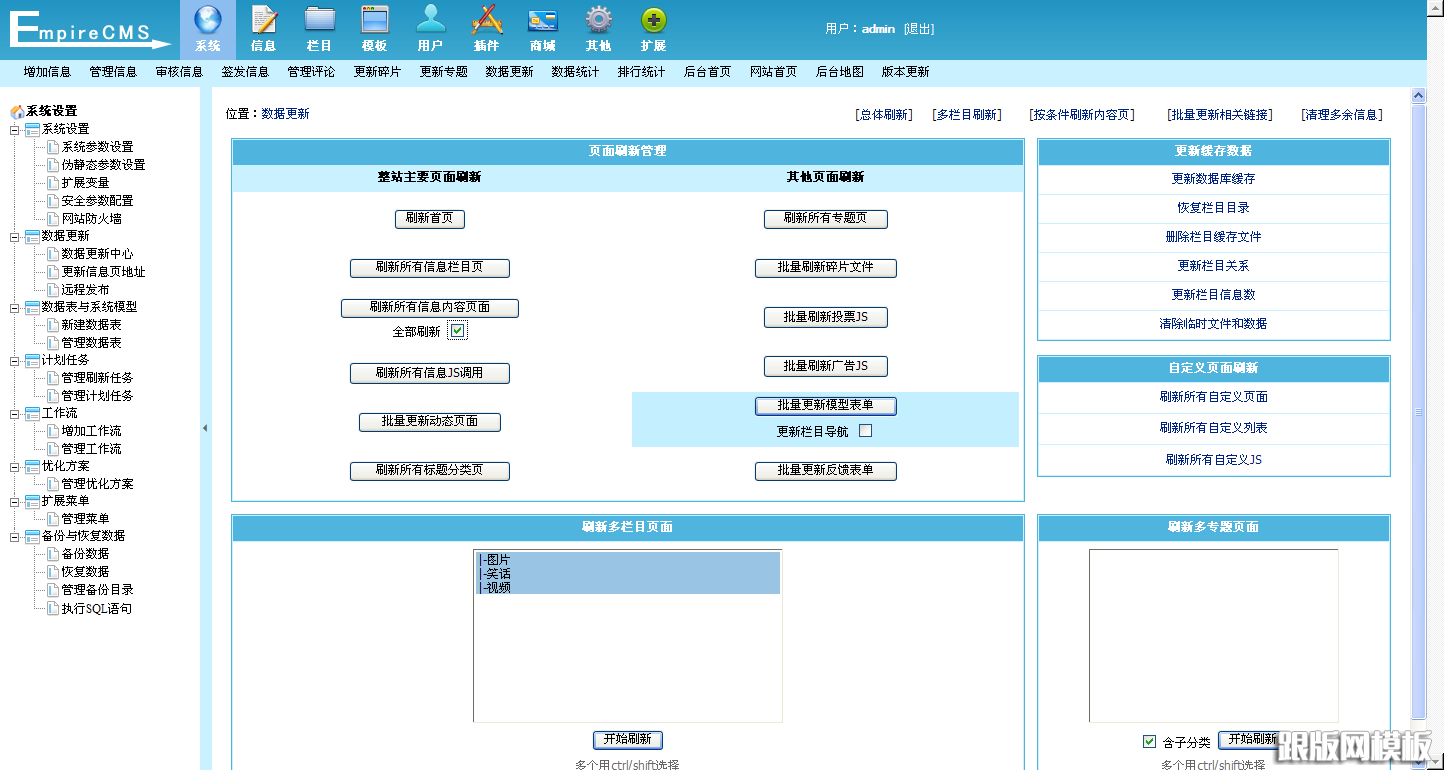Image resolution: width=1444 pixels, height=770 pixels.
Task: Select the 商城 icon
Action: coord(542,28)
